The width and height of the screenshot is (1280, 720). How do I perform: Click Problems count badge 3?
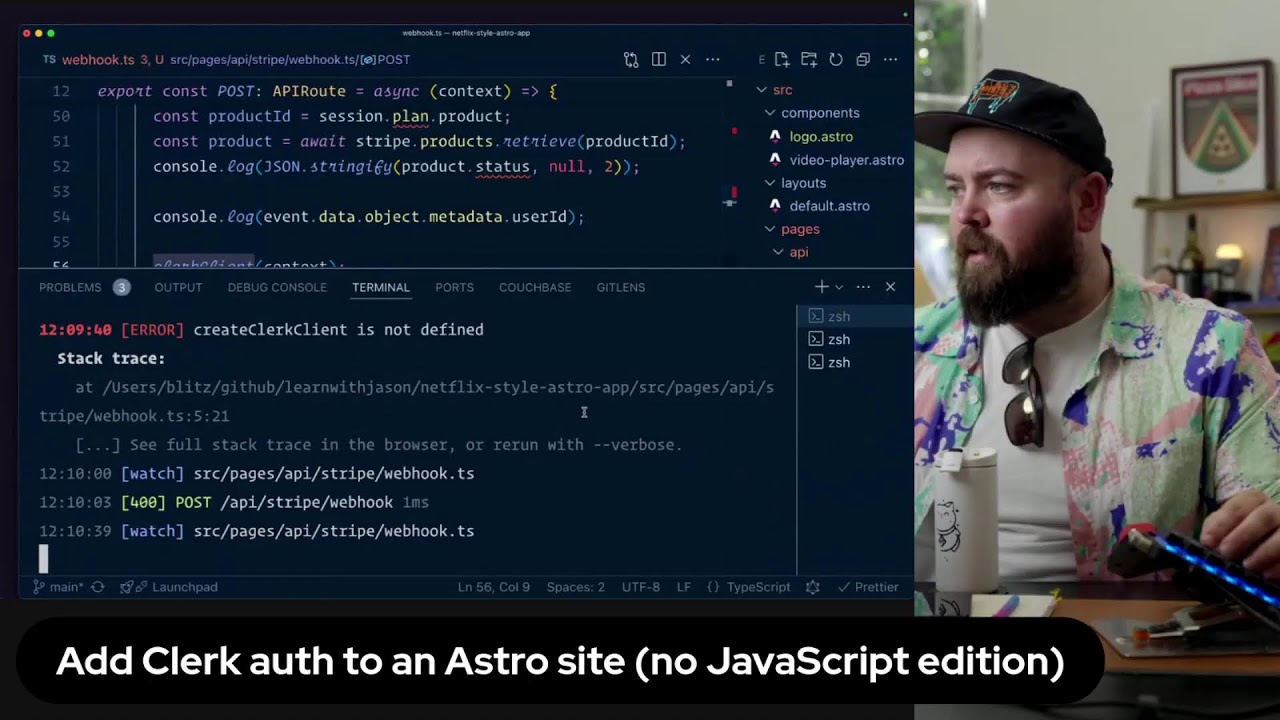point(121,287)
